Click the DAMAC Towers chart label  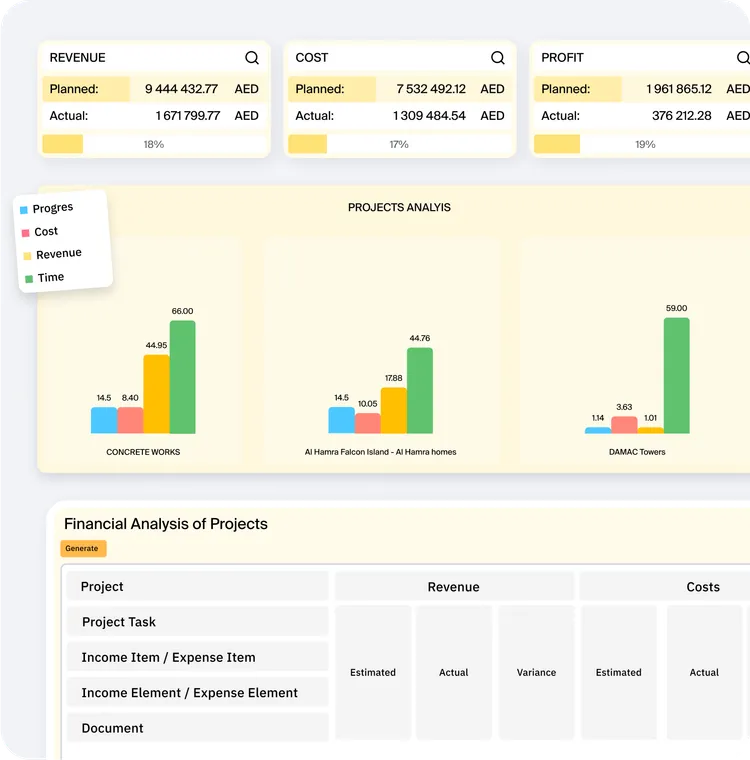[637, 452]
